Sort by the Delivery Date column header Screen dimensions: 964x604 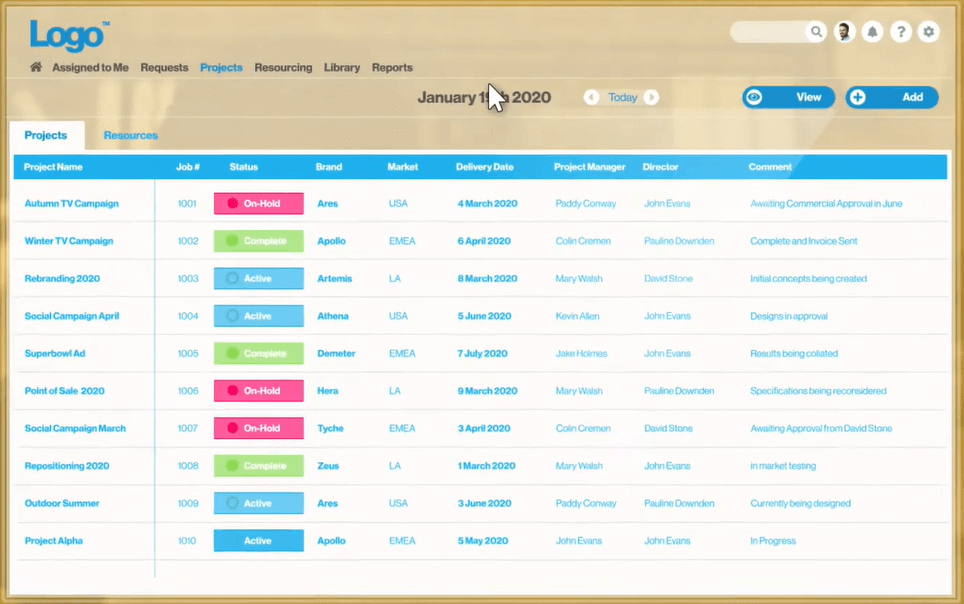(484, 167)
